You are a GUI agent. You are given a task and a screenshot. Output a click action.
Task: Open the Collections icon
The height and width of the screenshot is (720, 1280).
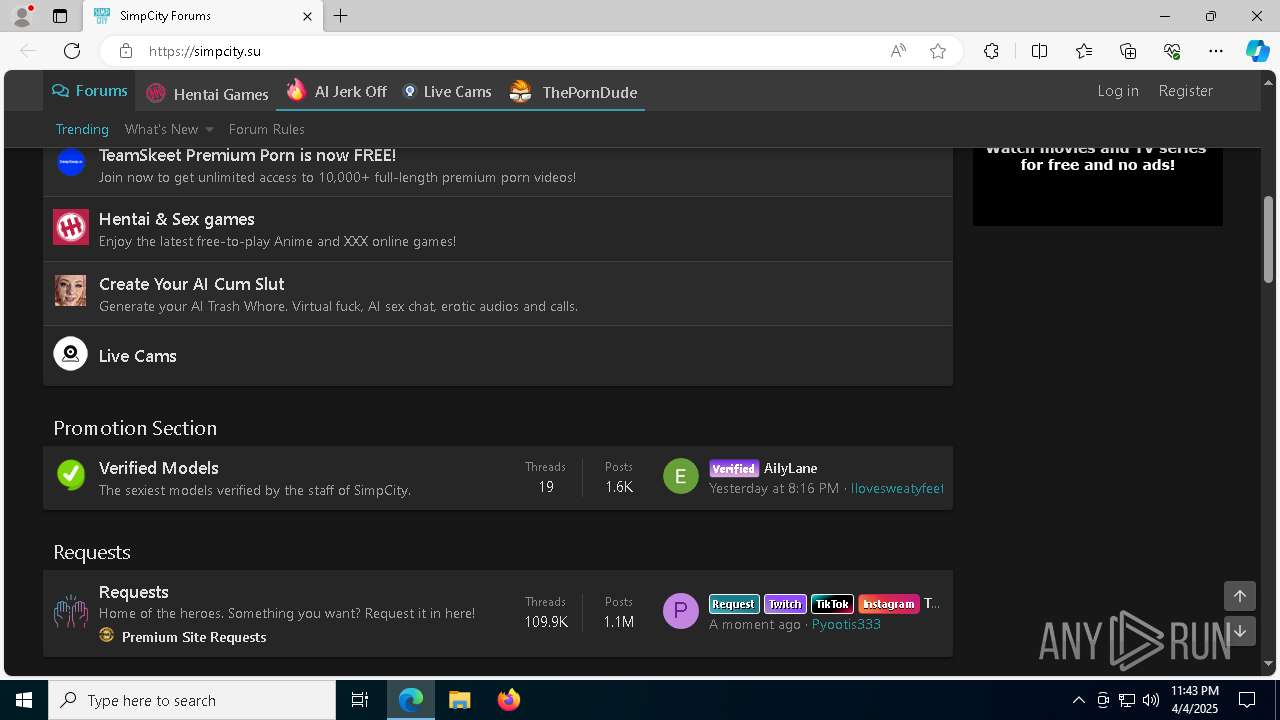1128,51
